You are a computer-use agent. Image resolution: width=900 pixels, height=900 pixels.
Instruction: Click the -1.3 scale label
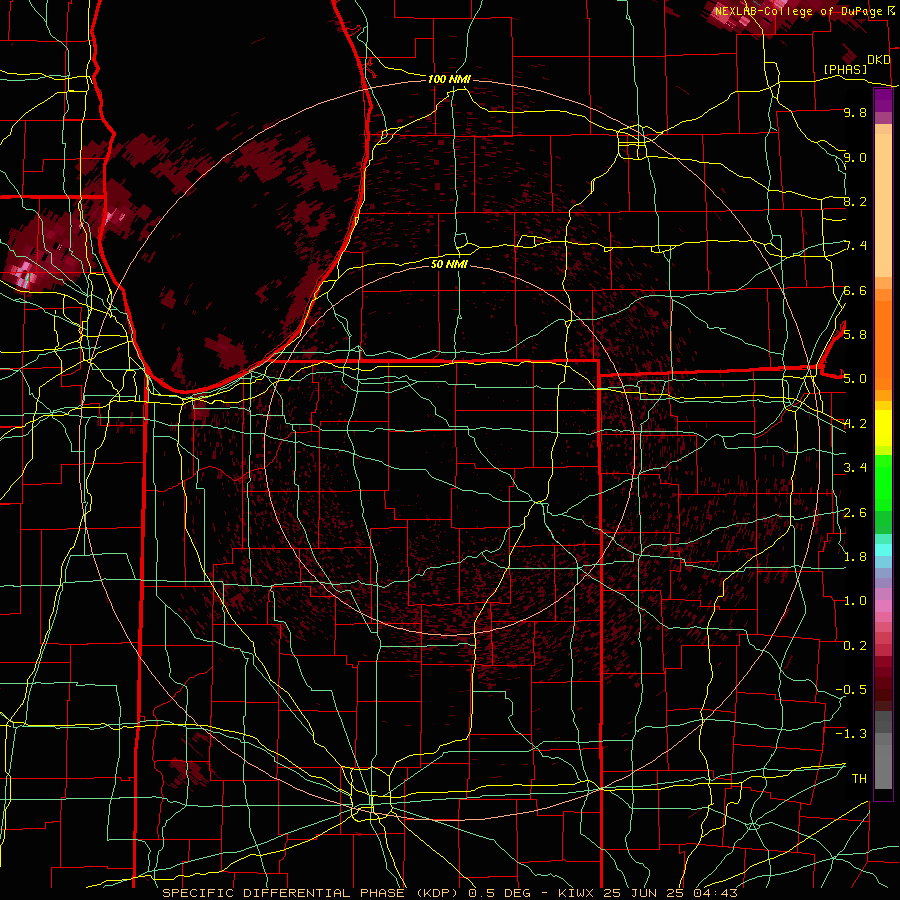click(x=852, y=734)
